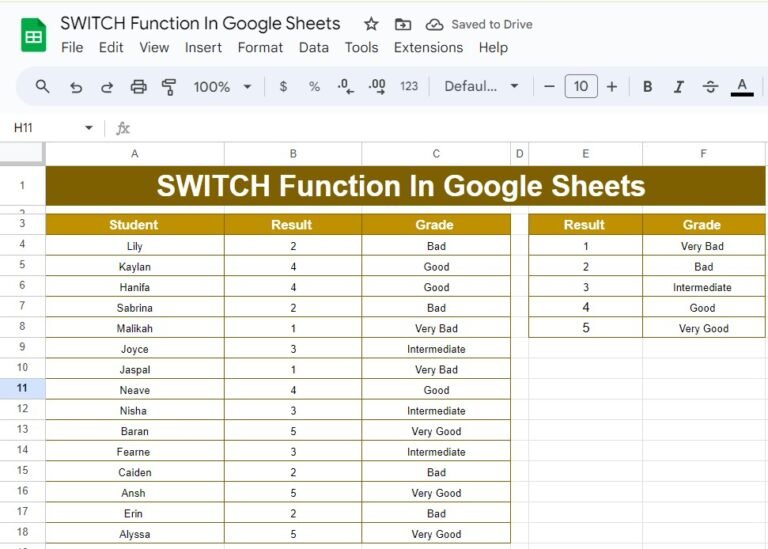Star this spreadsheet document

pos(371,24)
